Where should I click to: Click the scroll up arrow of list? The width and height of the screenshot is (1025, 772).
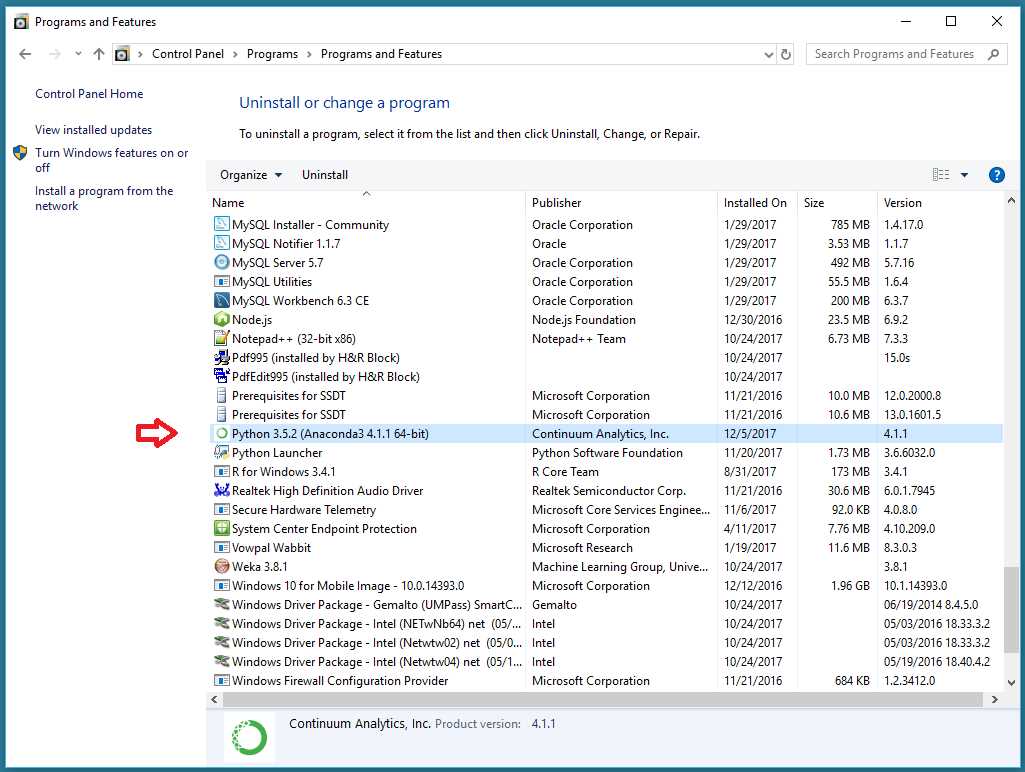[1011, 201]
